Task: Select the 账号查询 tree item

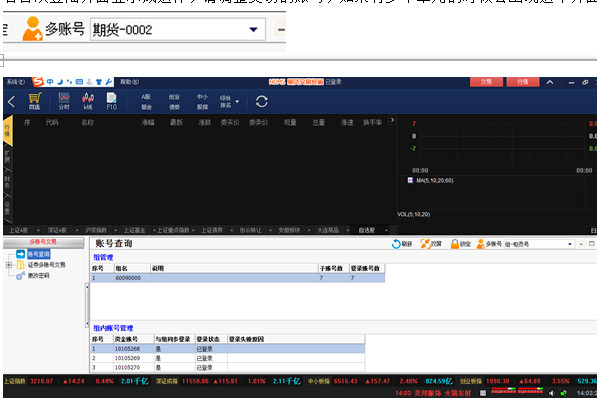Action: pyautogui.click(x=38, y=254)
